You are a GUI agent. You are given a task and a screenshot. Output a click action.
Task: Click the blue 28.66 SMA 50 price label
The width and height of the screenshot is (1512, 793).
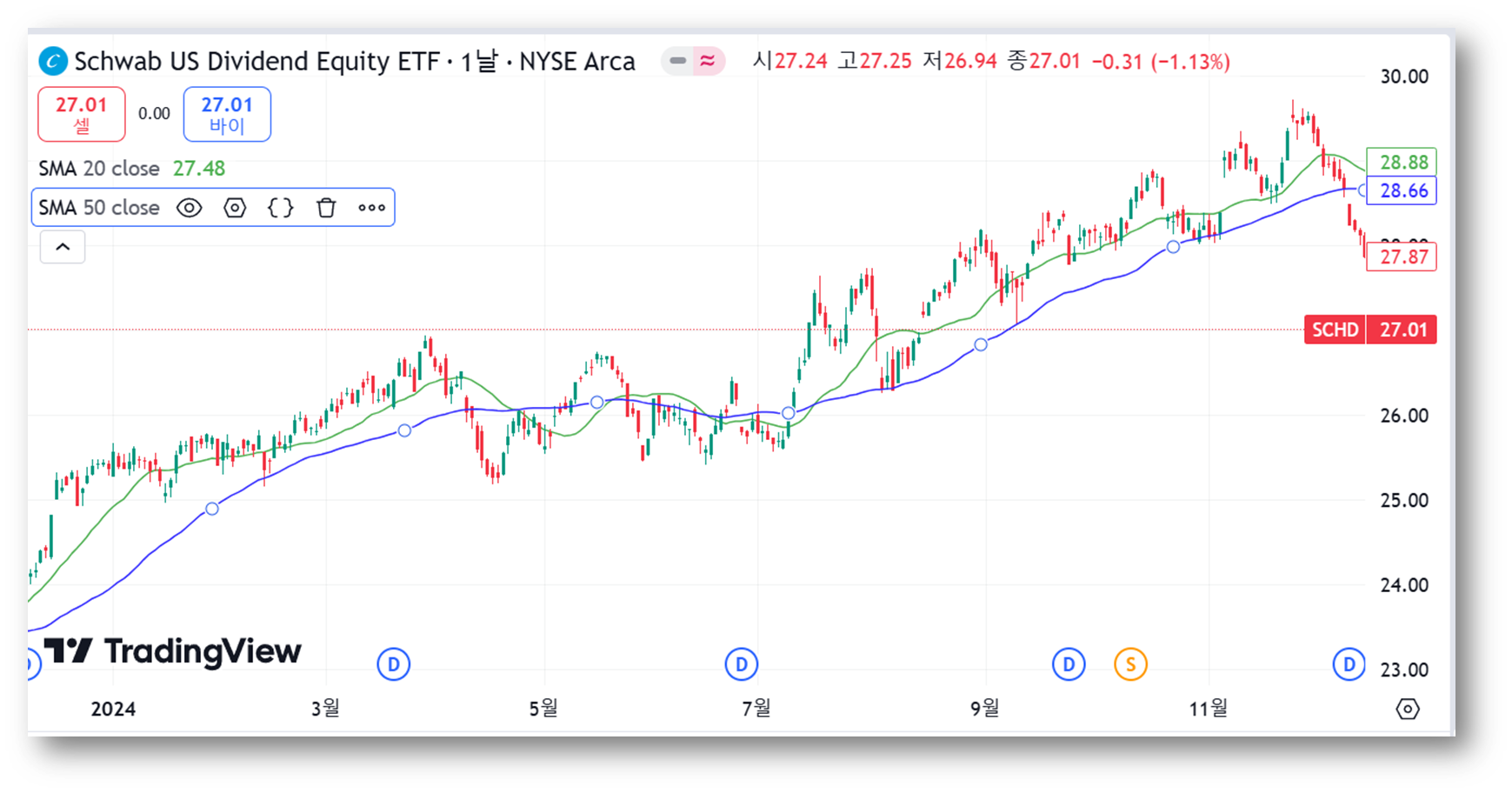[1402, 190]
